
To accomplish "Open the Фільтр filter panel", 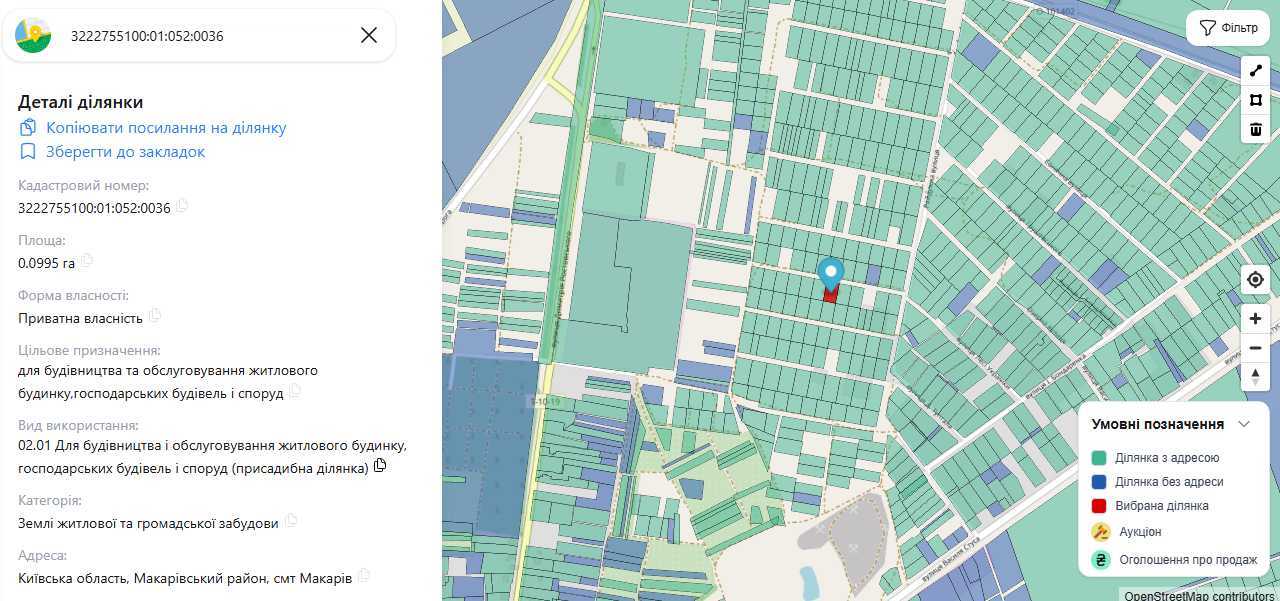I will (x=1228, y=28).
